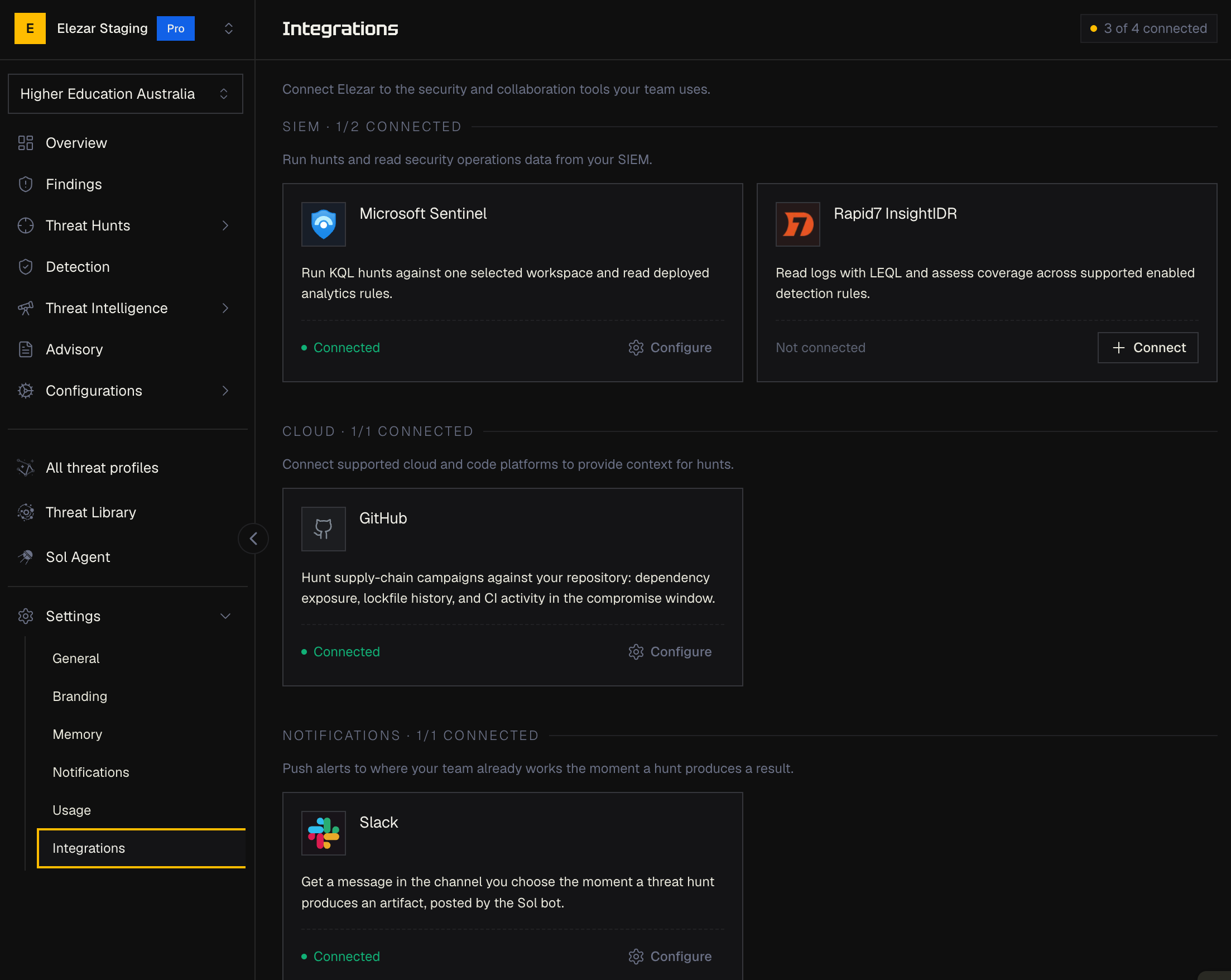
Task: Configure the Microsoft Sentinel integration
Action: [669, 348]
